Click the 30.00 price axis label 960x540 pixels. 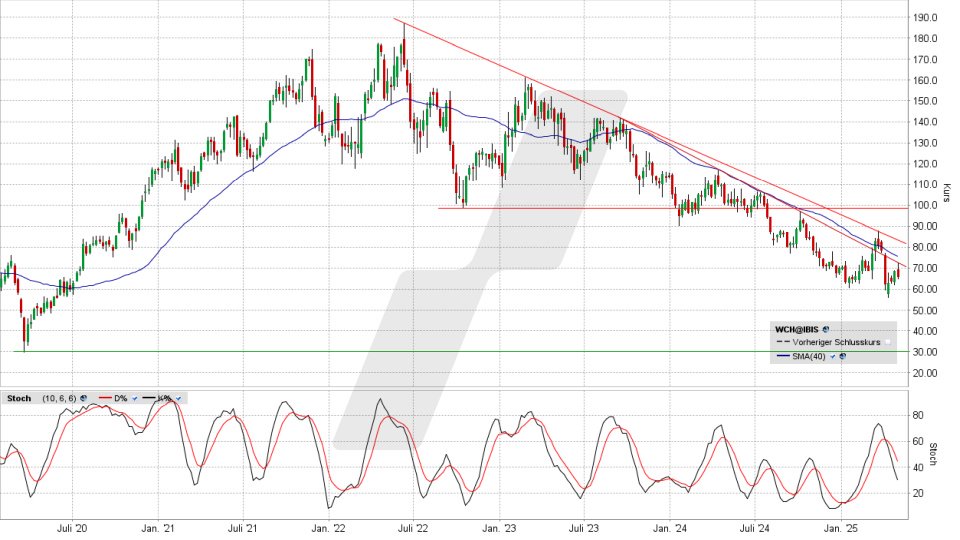[926, 351]
